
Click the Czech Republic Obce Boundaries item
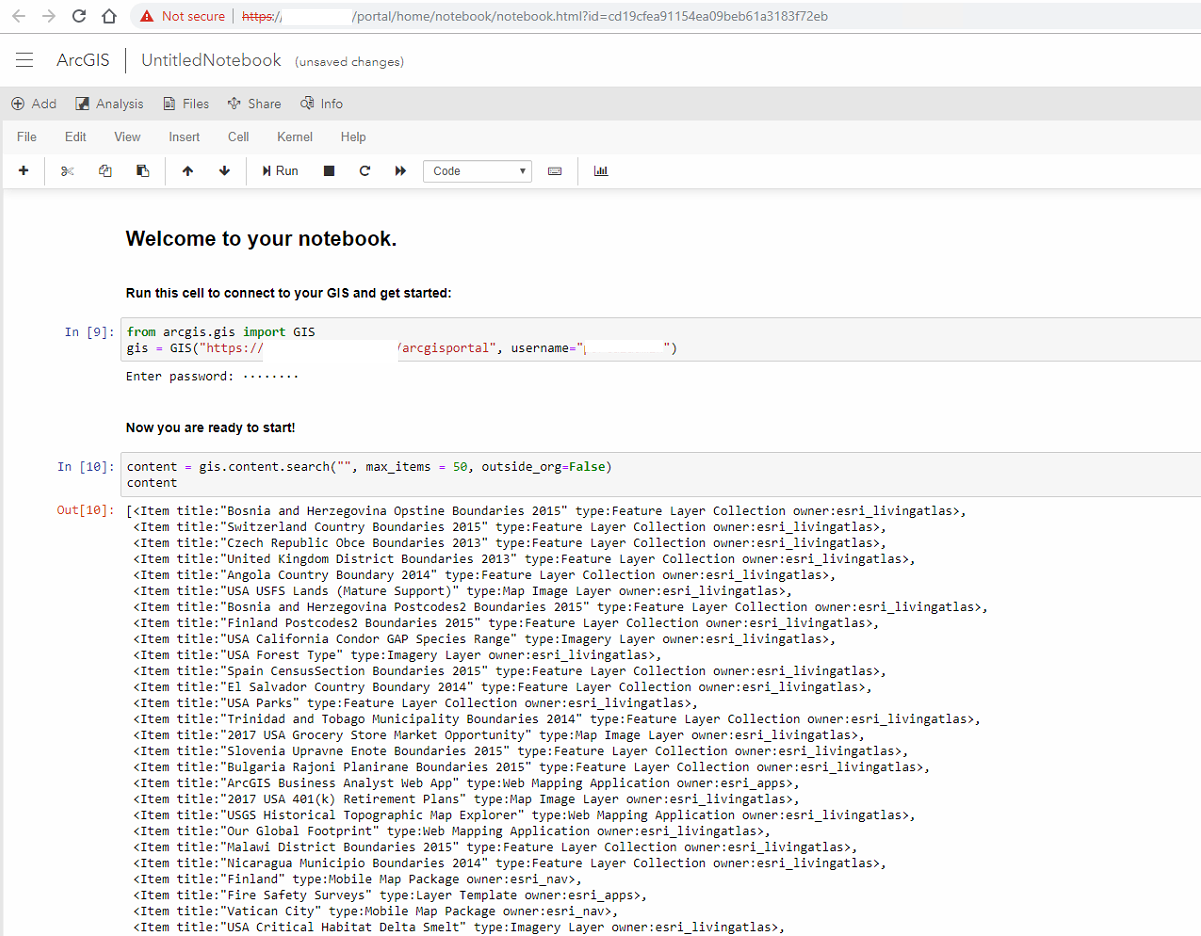pyautogui.click(x=510, y=543)
